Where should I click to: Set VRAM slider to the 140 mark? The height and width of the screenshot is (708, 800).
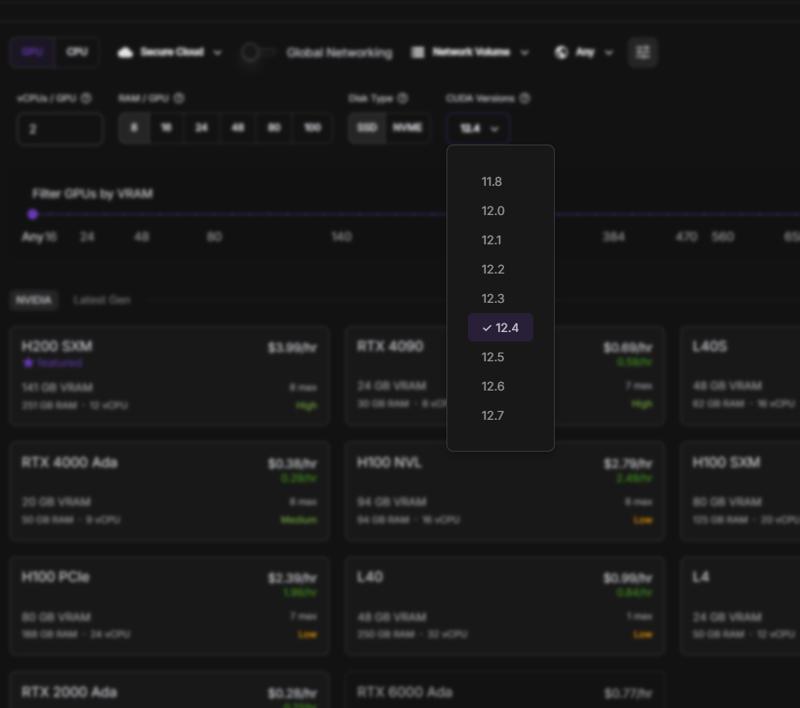[341, 237]
